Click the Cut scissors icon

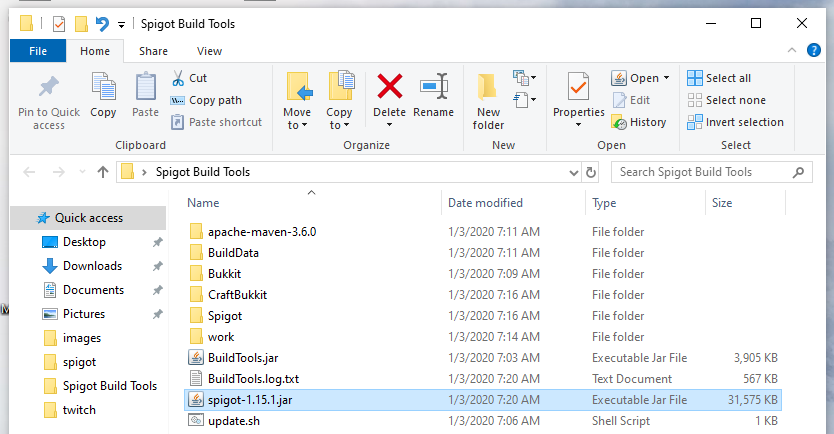[x=178, y=78]
